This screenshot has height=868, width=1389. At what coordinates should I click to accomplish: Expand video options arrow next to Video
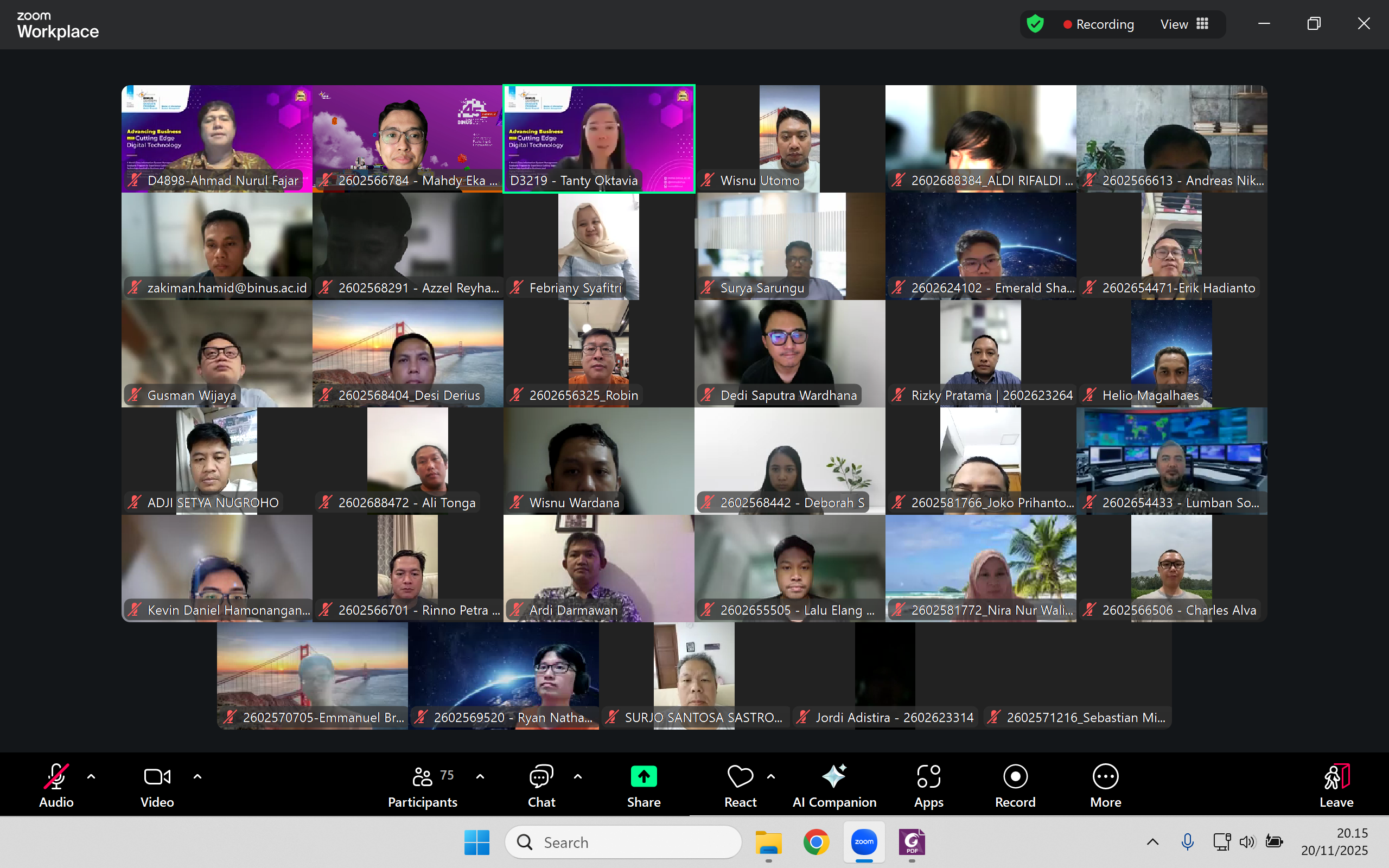click(x=197, y=777)
